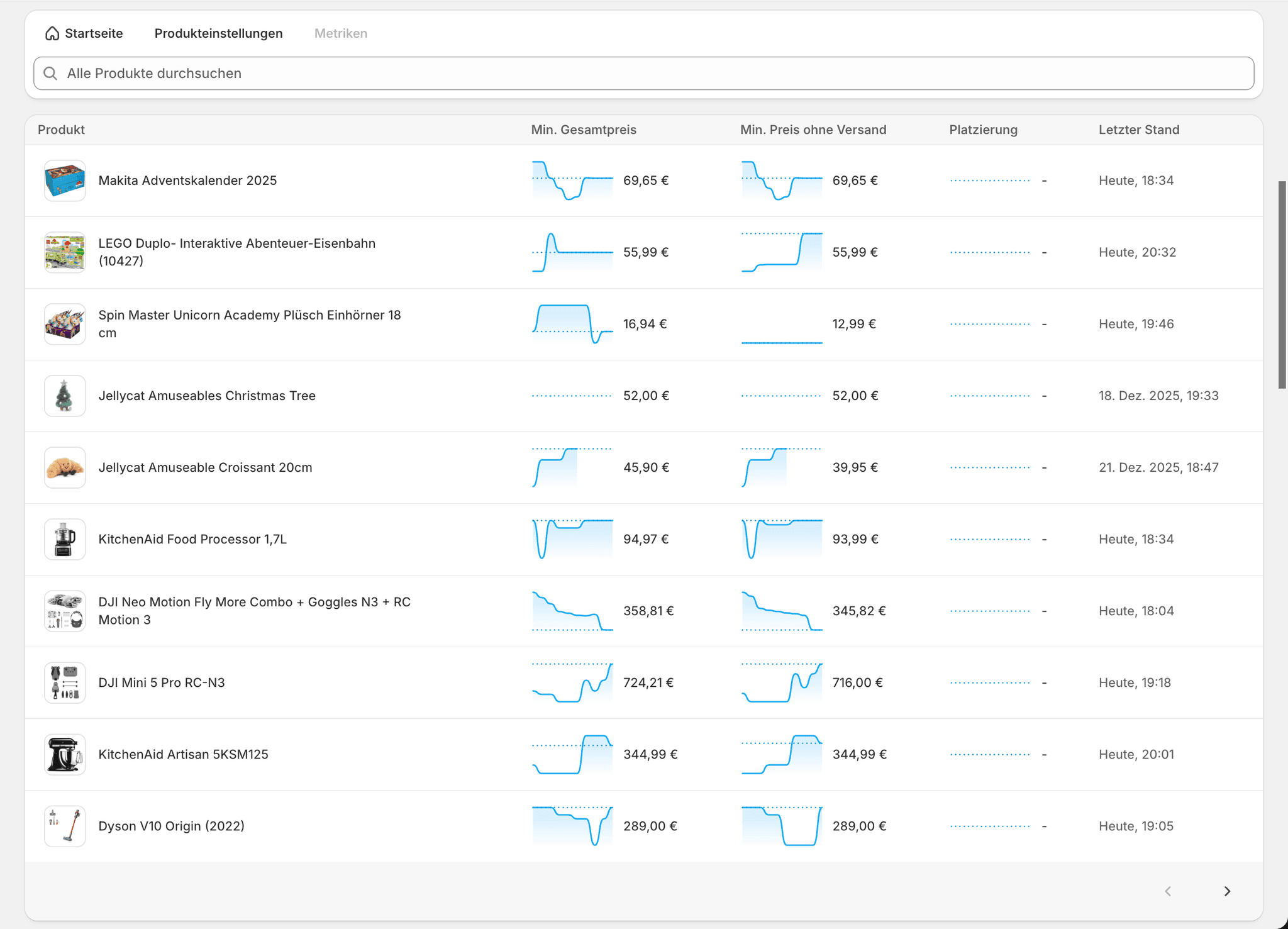Viewport: 1288px width, 929px height.
Task: Click the 716,00 € price value
Action: pos(858,682)
